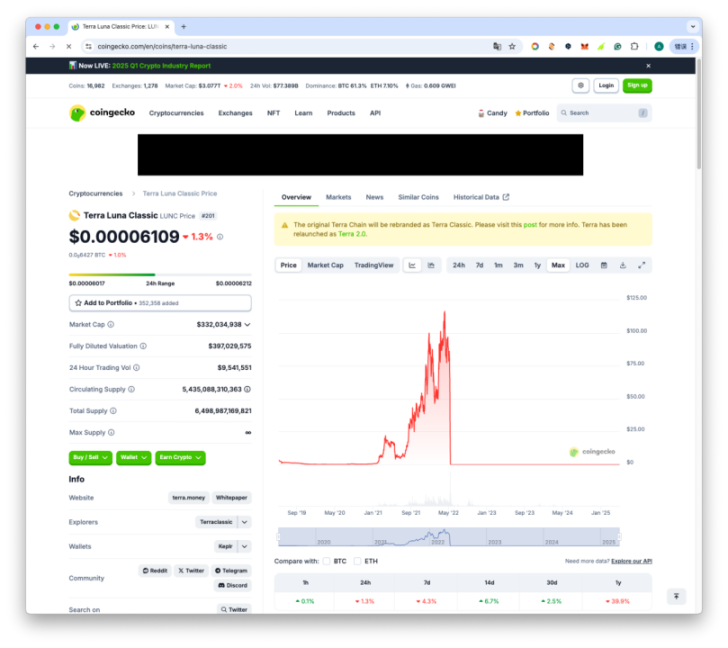
Task: Open the Learn nav item
Action: [303, 113]
